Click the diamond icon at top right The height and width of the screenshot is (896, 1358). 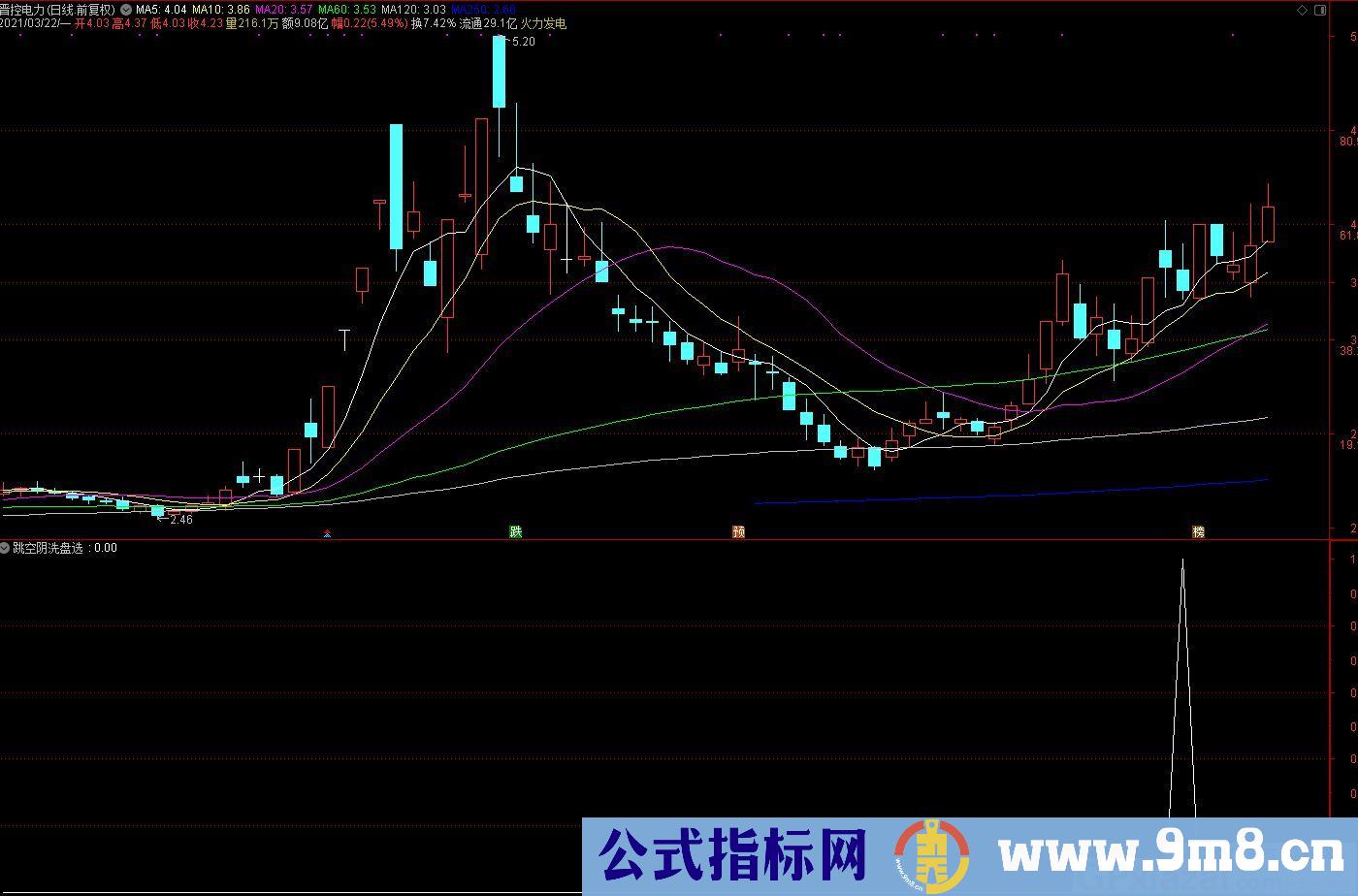[1302, 10]
